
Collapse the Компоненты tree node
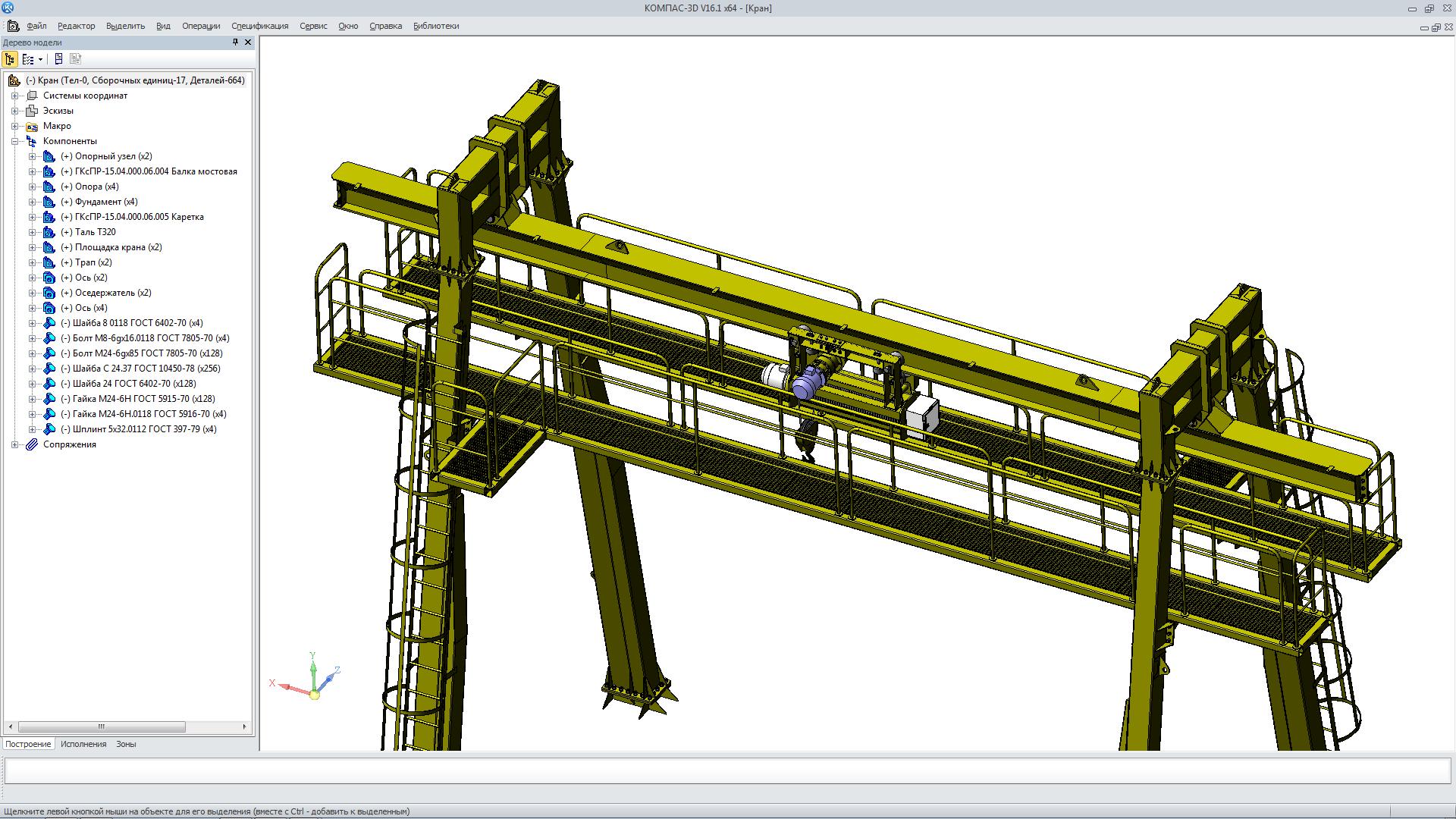tap(14, 141)
